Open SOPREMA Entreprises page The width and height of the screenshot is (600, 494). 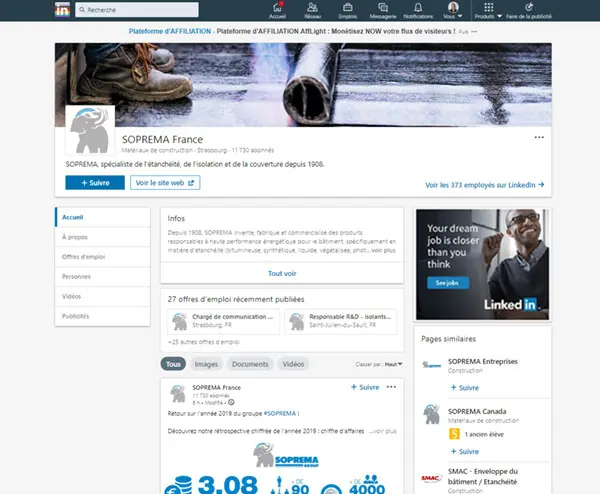pos(483,362)
